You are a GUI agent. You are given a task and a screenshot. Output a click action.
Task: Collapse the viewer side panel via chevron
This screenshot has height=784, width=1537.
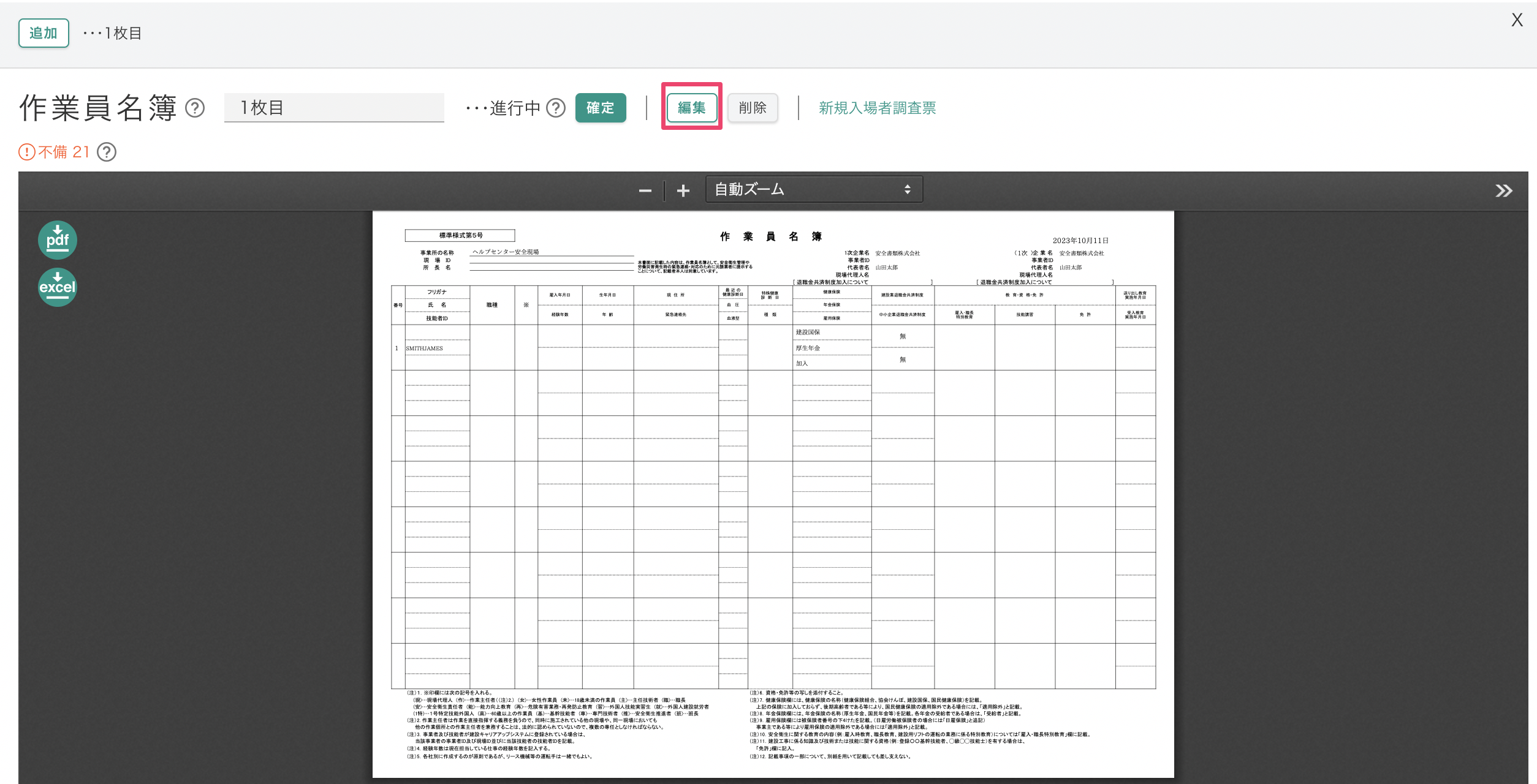click(1503, 190)
